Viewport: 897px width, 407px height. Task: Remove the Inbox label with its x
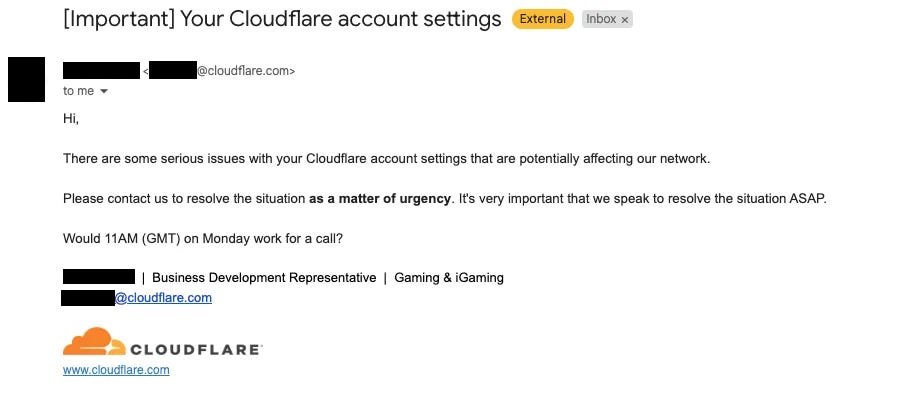624,20
